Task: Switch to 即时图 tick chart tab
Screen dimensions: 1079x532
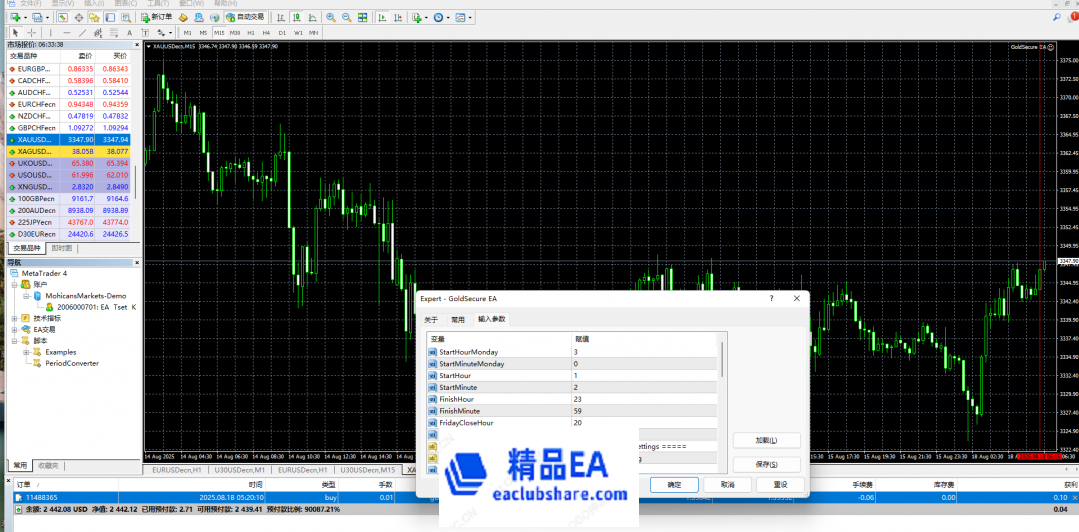Action: pyautogui.click(x=61, y=248)
